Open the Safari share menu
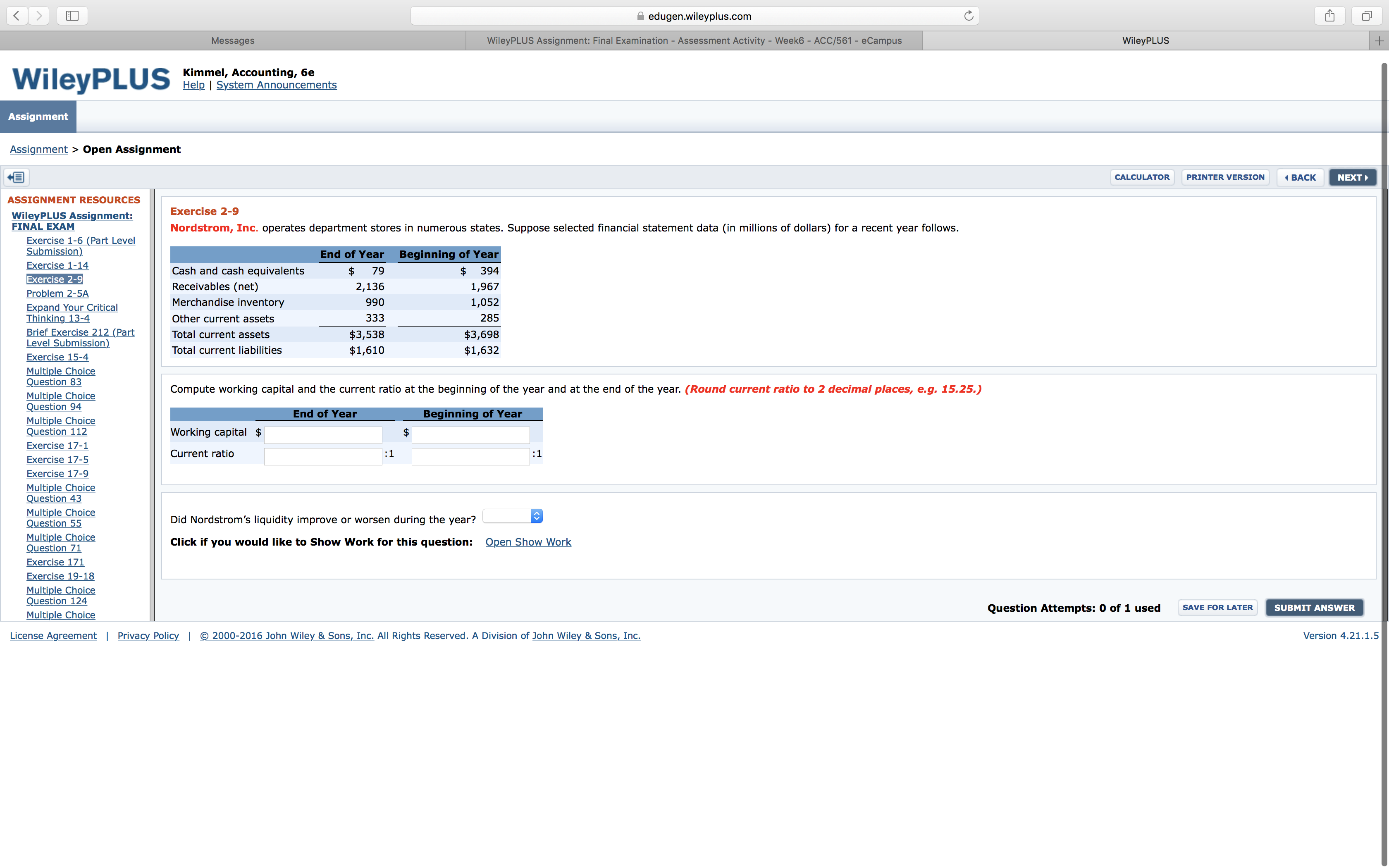This screenshot has height=868, width=1389. tap(1330, 16)
